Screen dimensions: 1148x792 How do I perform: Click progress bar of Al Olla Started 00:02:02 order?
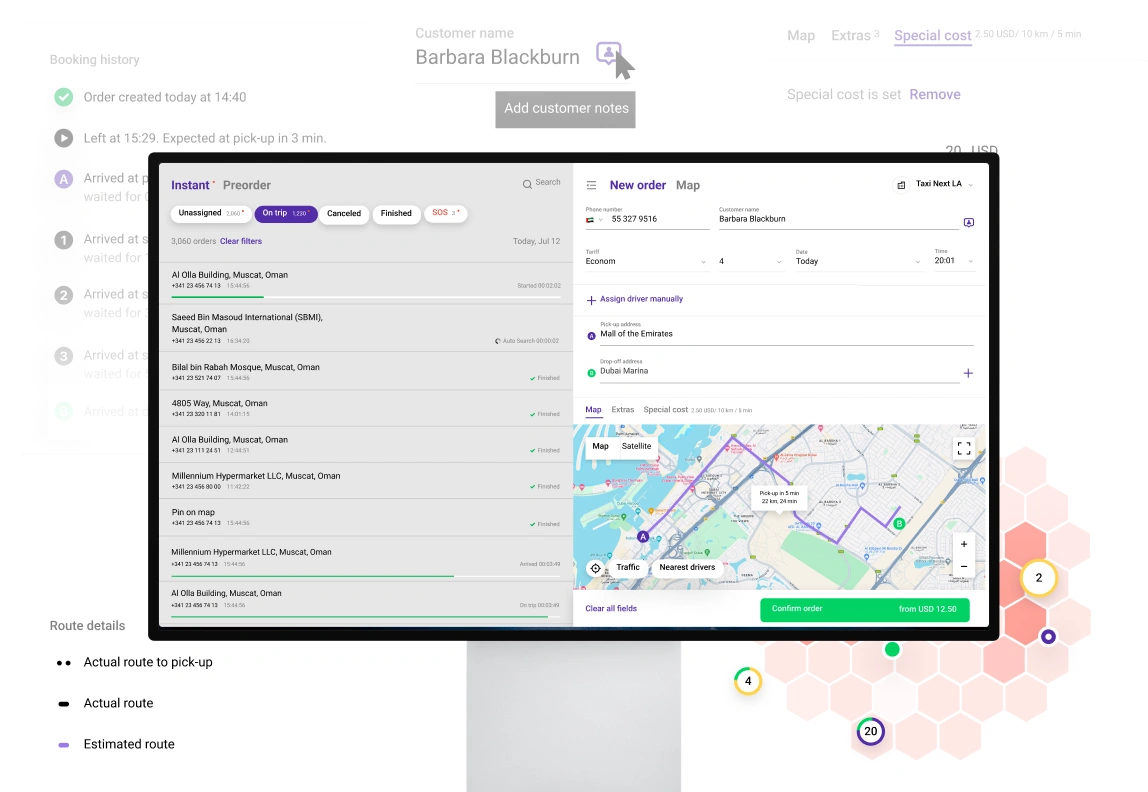coord(366,296)
